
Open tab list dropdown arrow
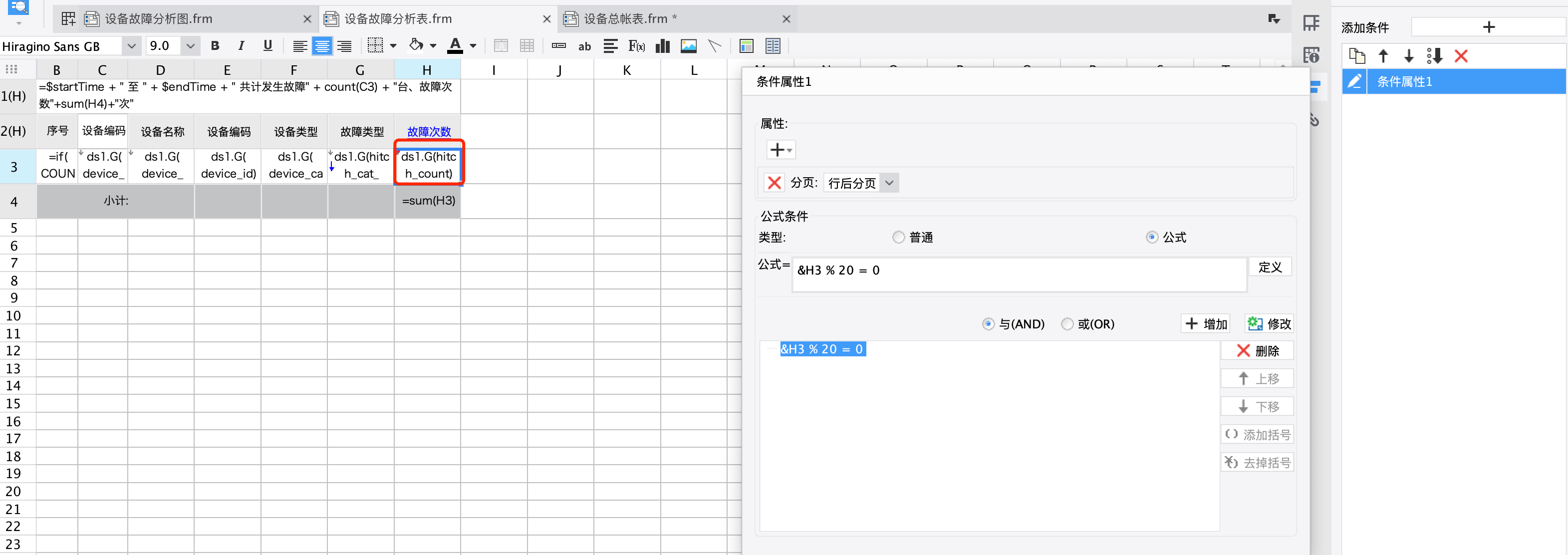pyautogui.click(x=1274, y=19)
